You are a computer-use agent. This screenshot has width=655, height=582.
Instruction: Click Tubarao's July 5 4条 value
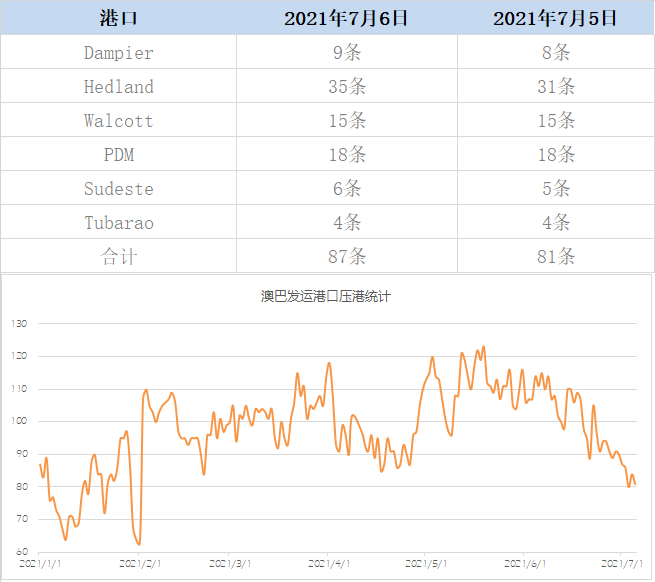tap(556, 222)
